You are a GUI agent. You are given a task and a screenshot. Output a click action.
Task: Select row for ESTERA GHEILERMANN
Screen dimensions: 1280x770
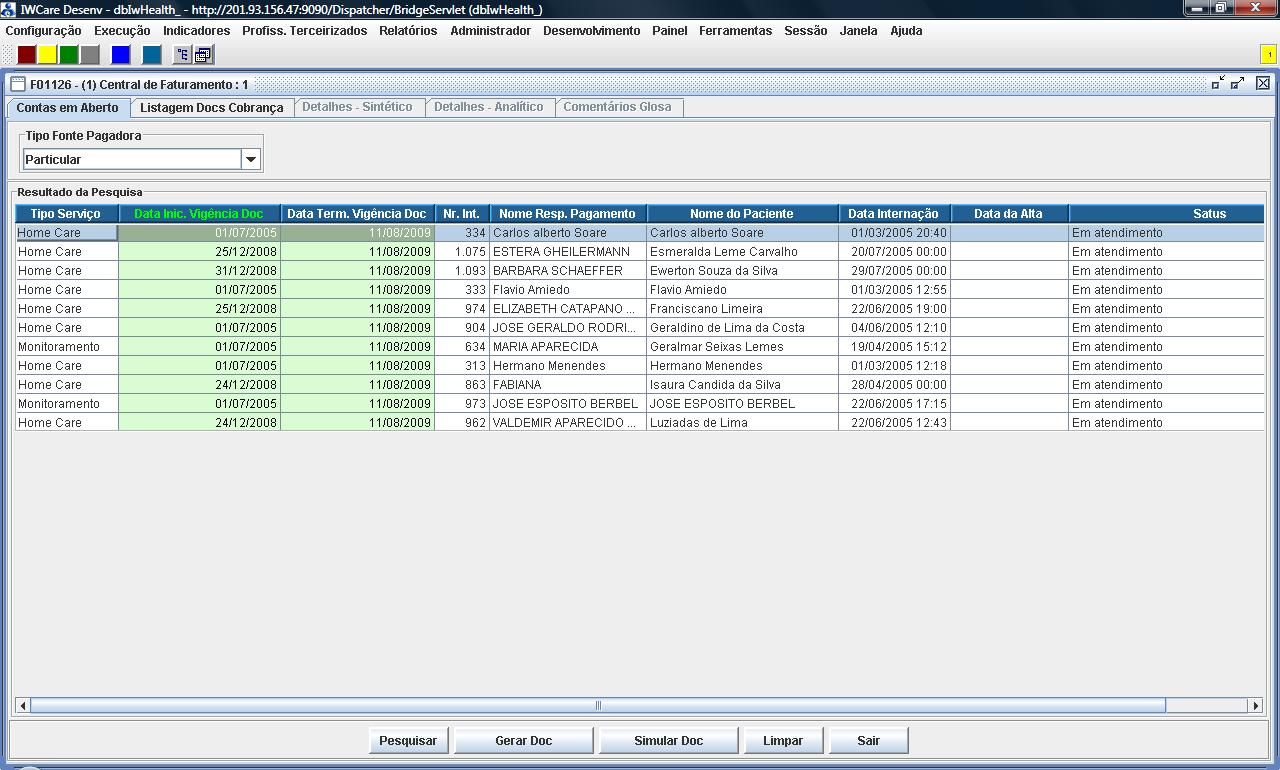(x=640, y=252)
